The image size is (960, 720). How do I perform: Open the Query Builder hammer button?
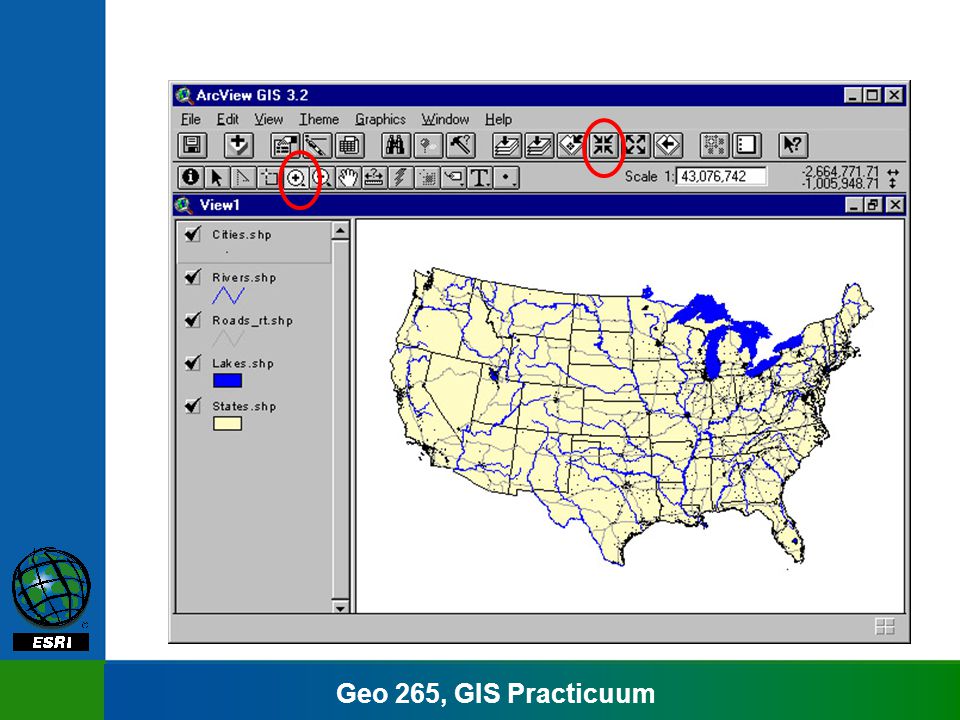pos(460,146)
